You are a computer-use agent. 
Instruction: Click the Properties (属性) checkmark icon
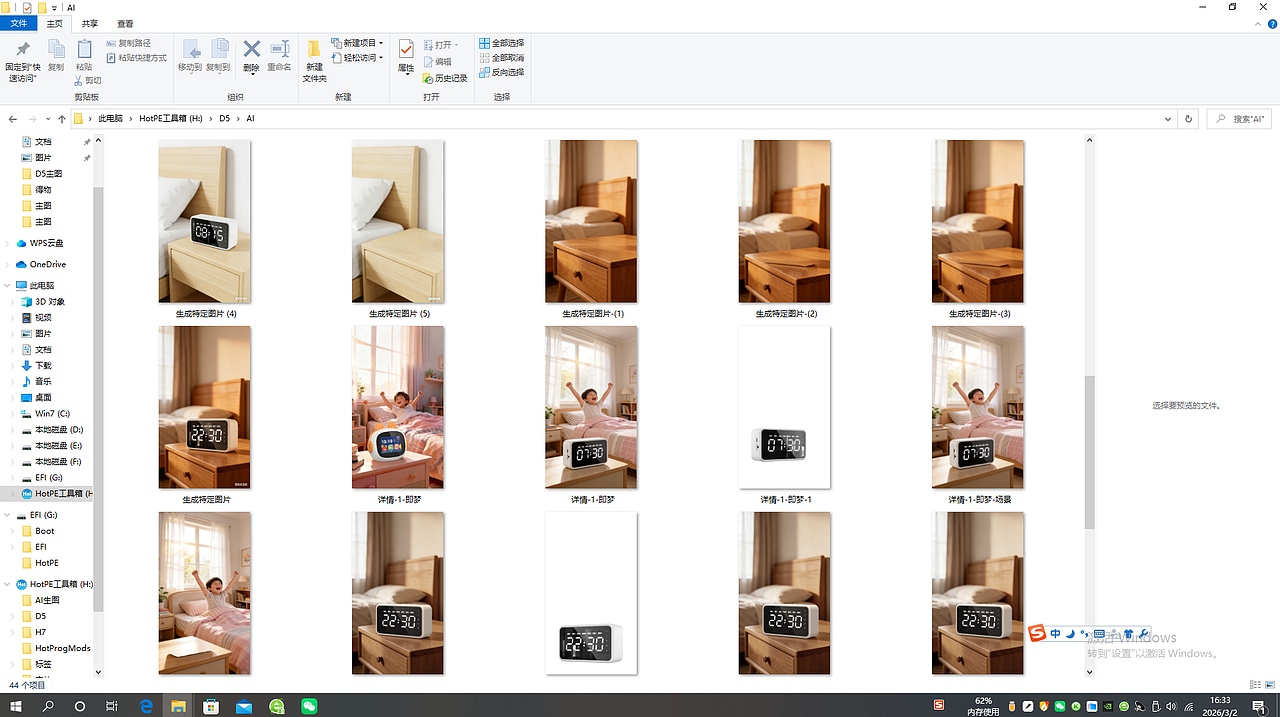coord(406,49)
